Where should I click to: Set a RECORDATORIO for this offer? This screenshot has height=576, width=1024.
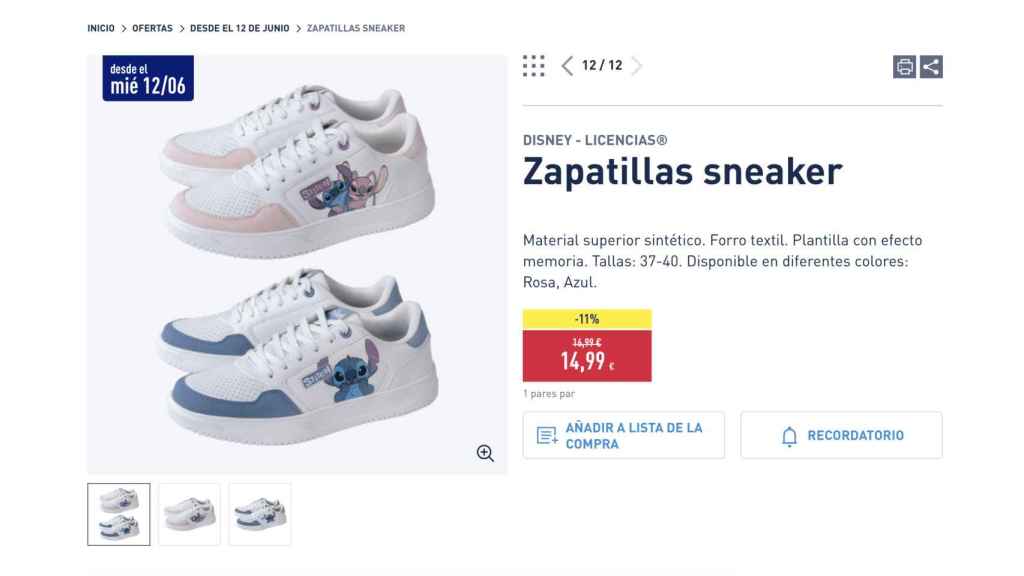pos(841,434)
